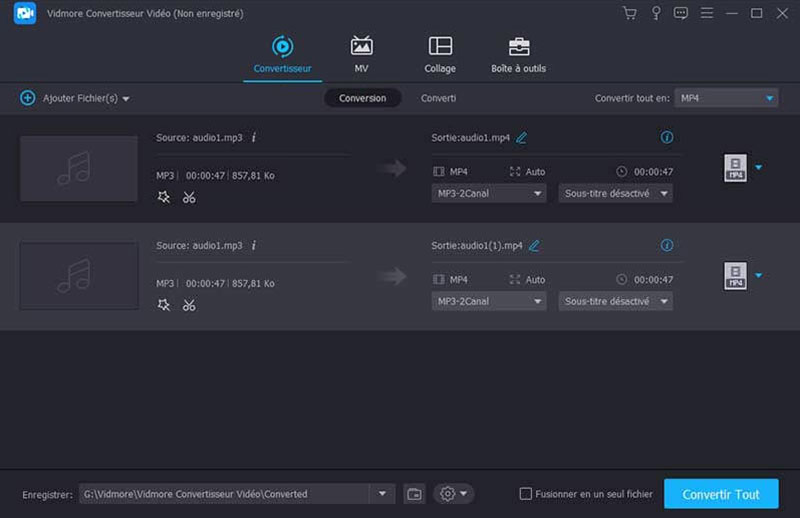Select the second audio file thumbnail
Viewport: 800px width, 518px height.
coord(78,276)
